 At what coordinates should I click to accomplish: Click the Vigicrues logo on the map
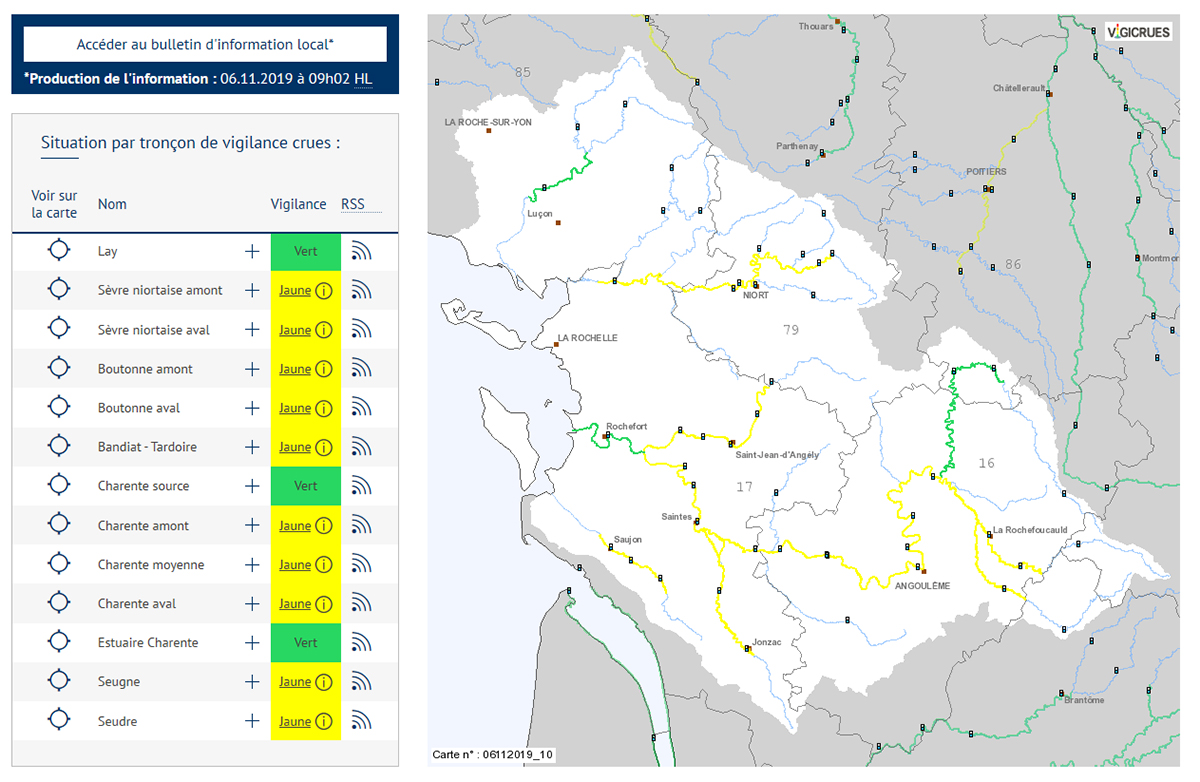[x=1138, y=32]
